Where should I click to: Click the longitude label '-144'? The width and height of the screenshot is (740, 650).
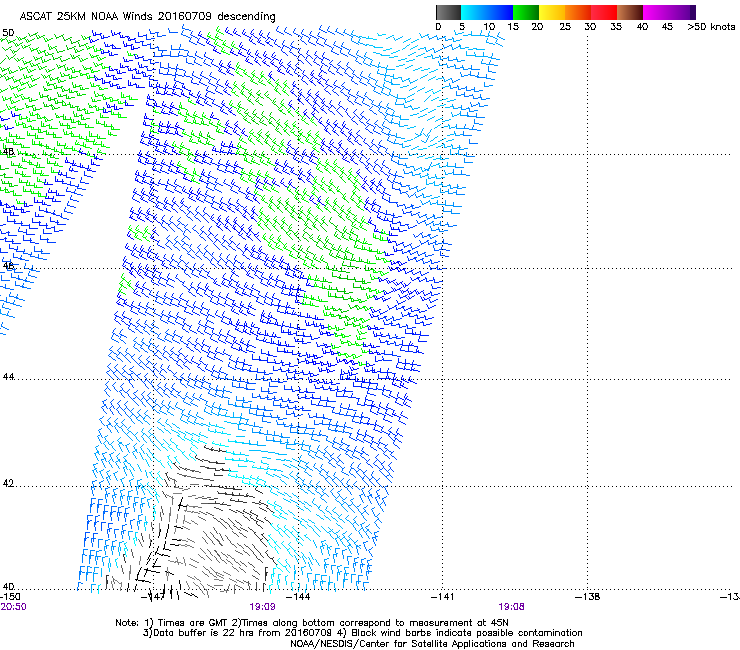299,597
